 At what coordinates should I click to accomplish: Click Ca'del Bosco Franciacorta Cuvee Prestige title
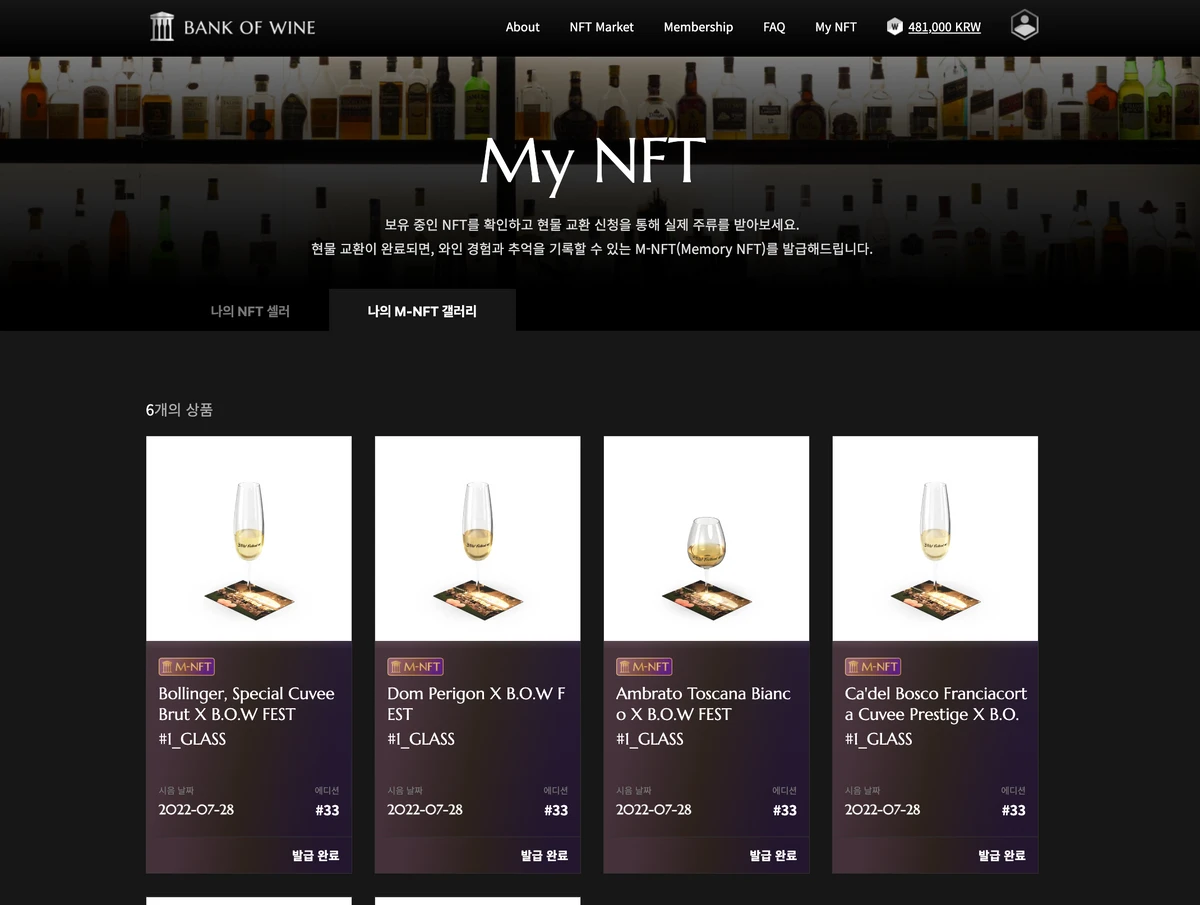click(936, 704)
